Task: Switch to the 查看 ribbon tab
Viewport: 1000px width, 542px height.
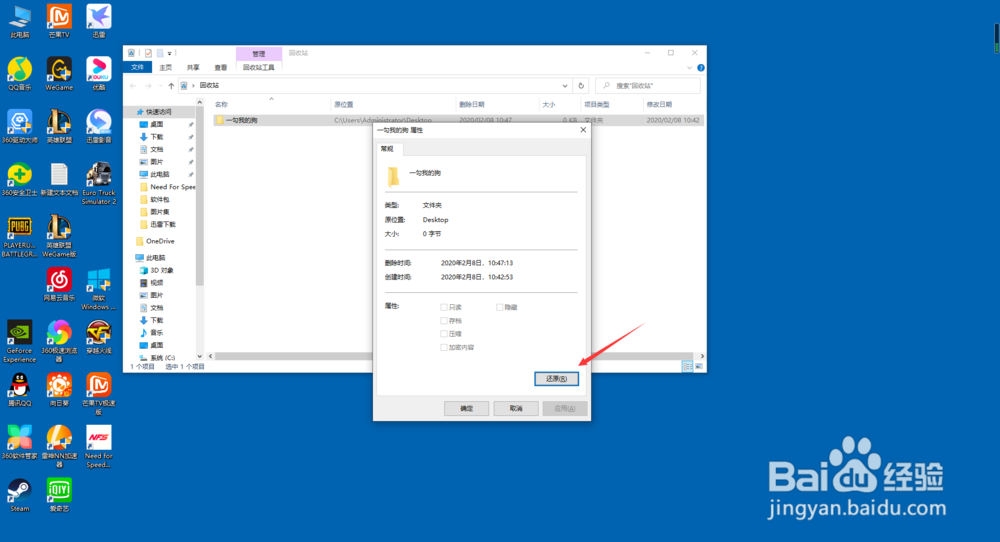Action: [221, 68]
